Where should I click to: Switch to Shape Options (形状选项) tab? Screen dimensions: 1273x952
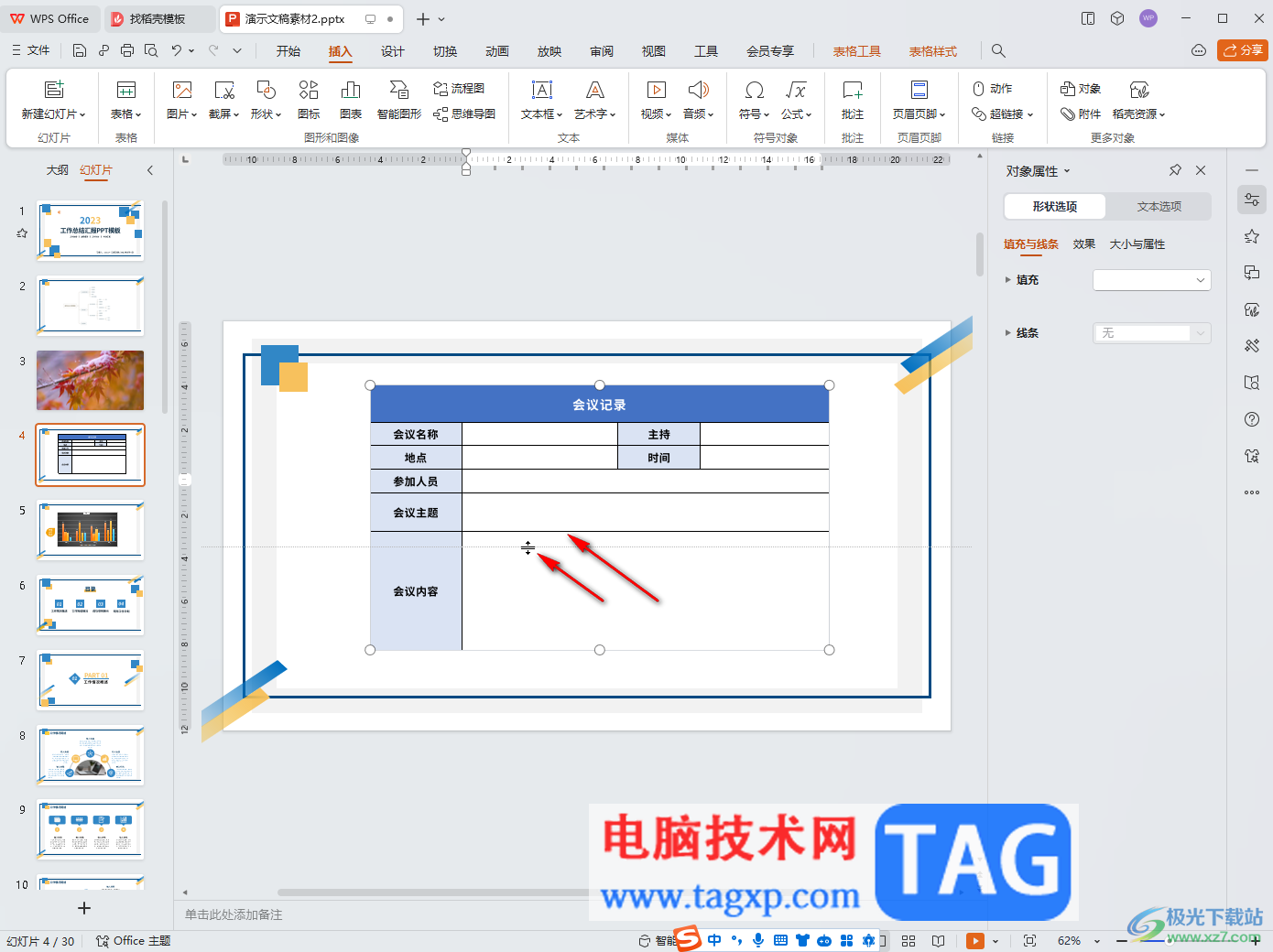click(1055, 207)
